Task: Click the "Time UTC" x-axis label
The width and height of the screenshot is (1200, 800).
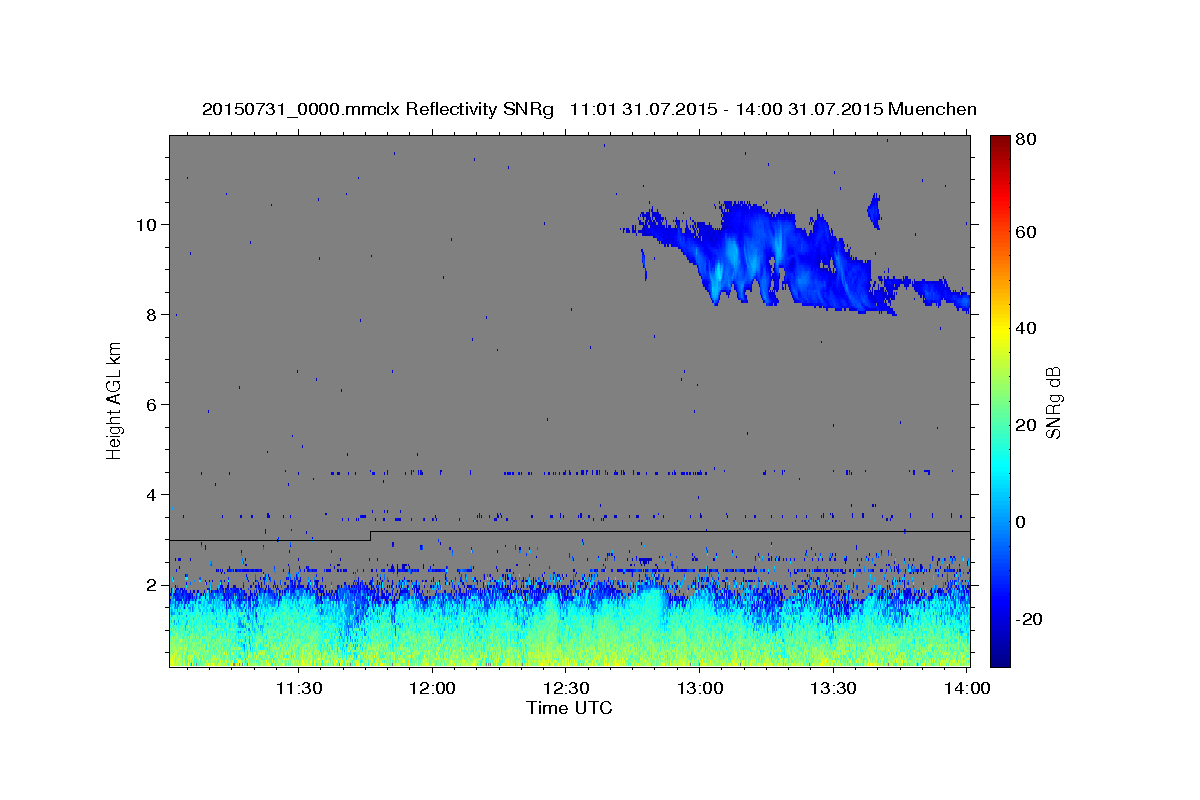Action: 569,709
